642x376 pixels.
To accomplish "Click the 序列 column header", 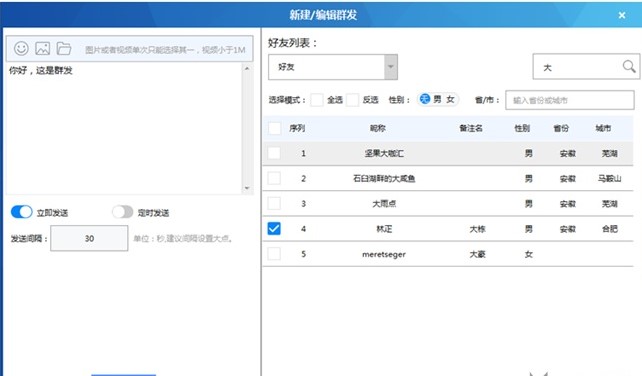I will [x=297, y=128].
